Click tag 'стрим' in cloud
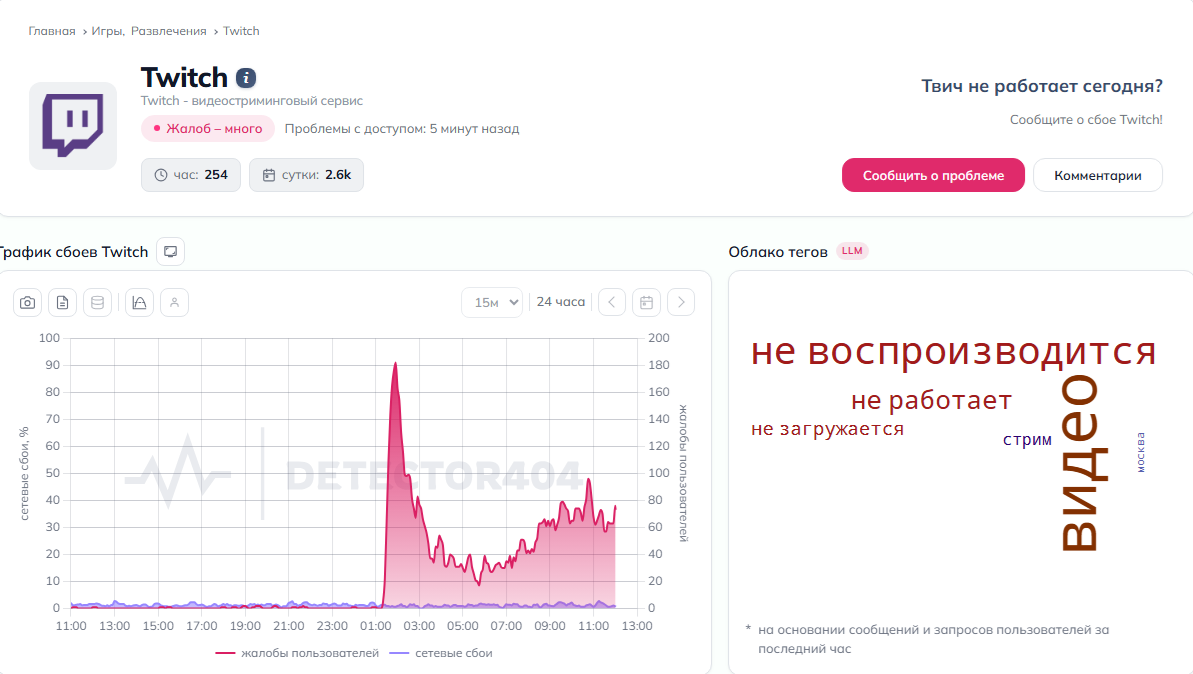 coord(1027,440)
